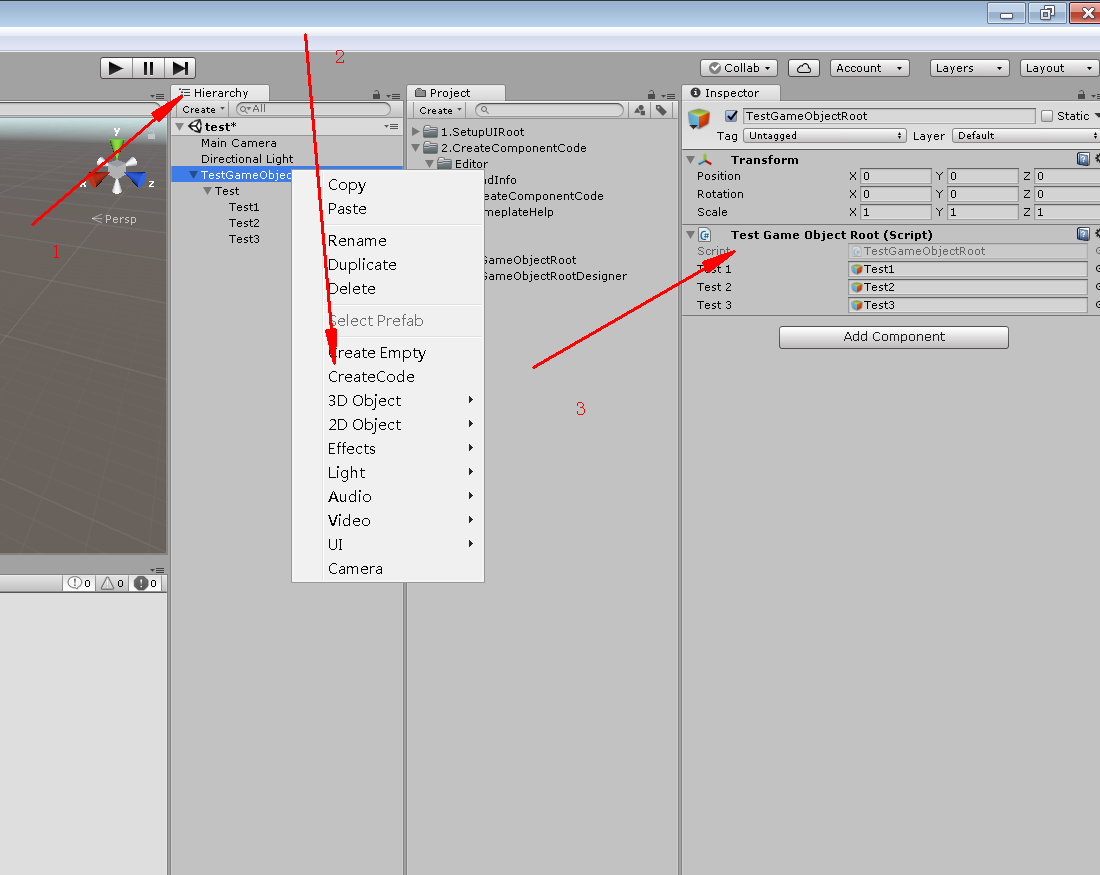Click the Pause button

pyautogui.click(x=148, y=68)
